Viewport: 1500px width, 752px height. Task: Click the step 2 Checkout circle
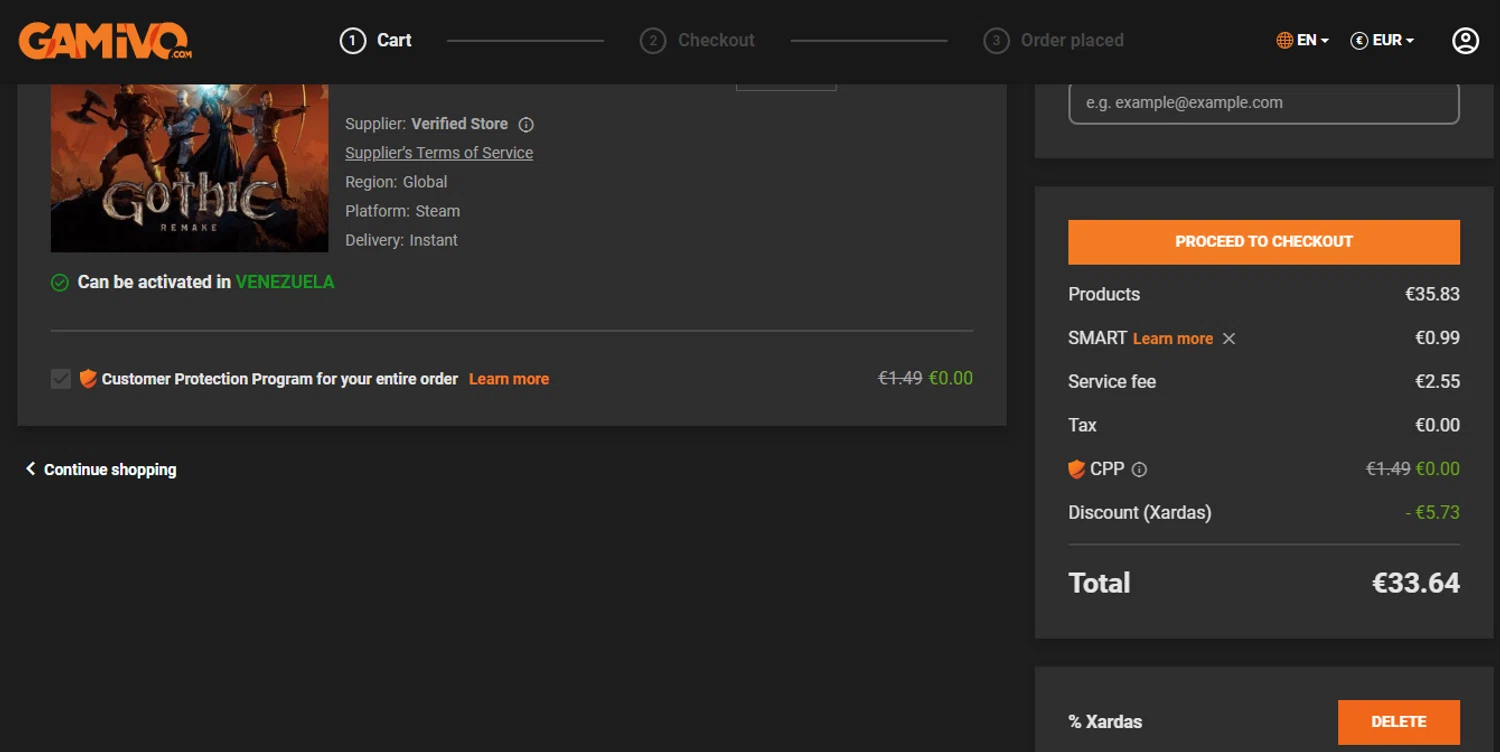tap(653, 40)
